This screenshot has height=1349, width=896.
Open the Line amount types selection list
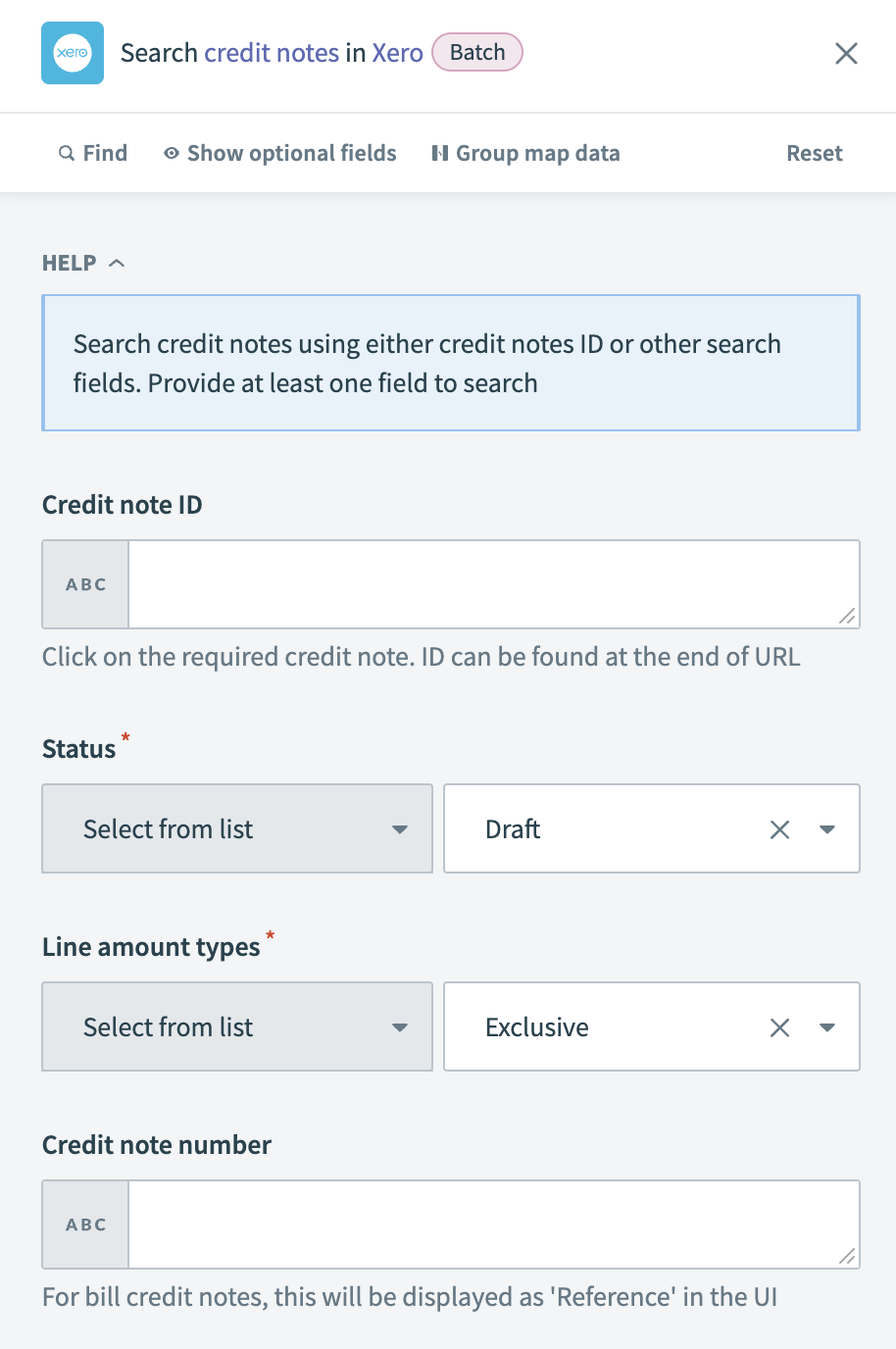(x=236, y=1026)
